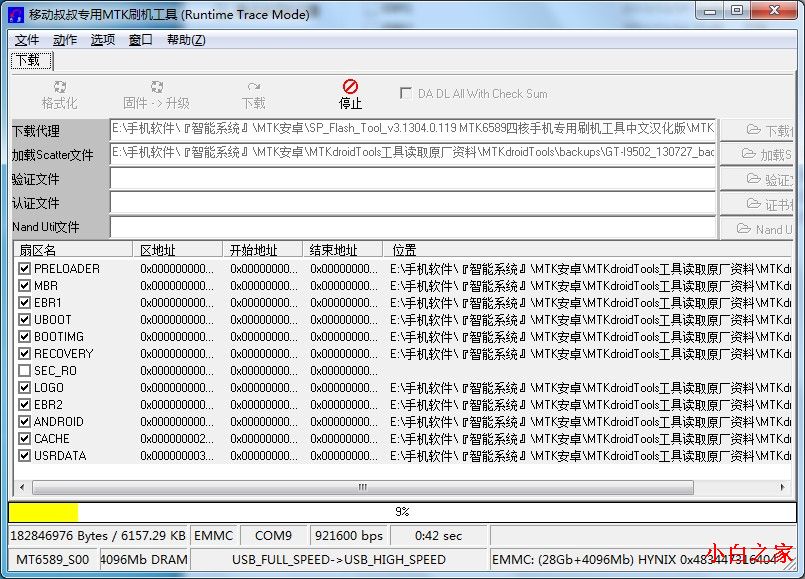This screenshot has width=805, height=579.
Task: Uncheck the EBR1 partition checkbox
Action: pyautogui.click(x=24, y=302)
